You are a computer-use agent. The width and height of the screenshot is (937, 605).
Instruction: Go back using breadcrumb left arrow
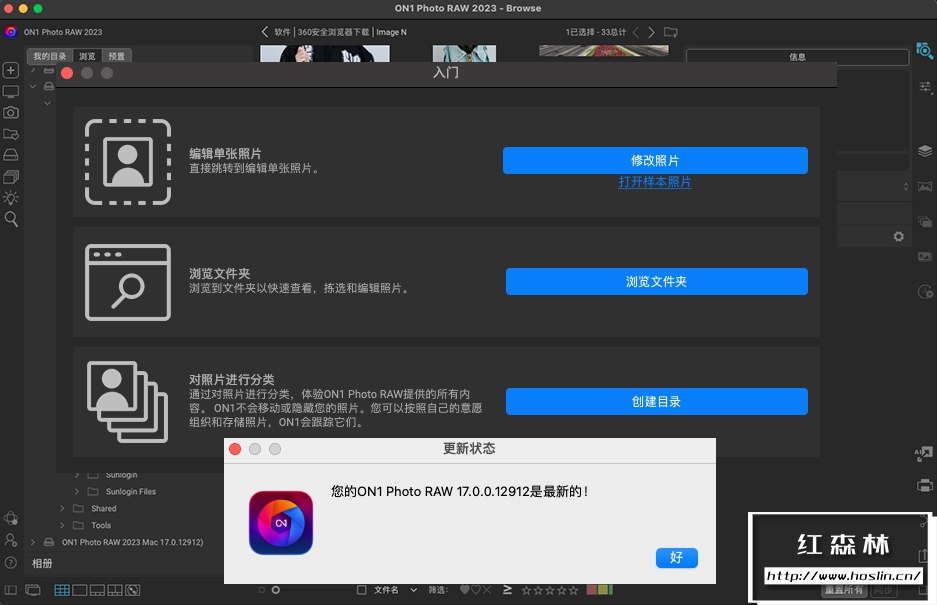tap(265, 32)
